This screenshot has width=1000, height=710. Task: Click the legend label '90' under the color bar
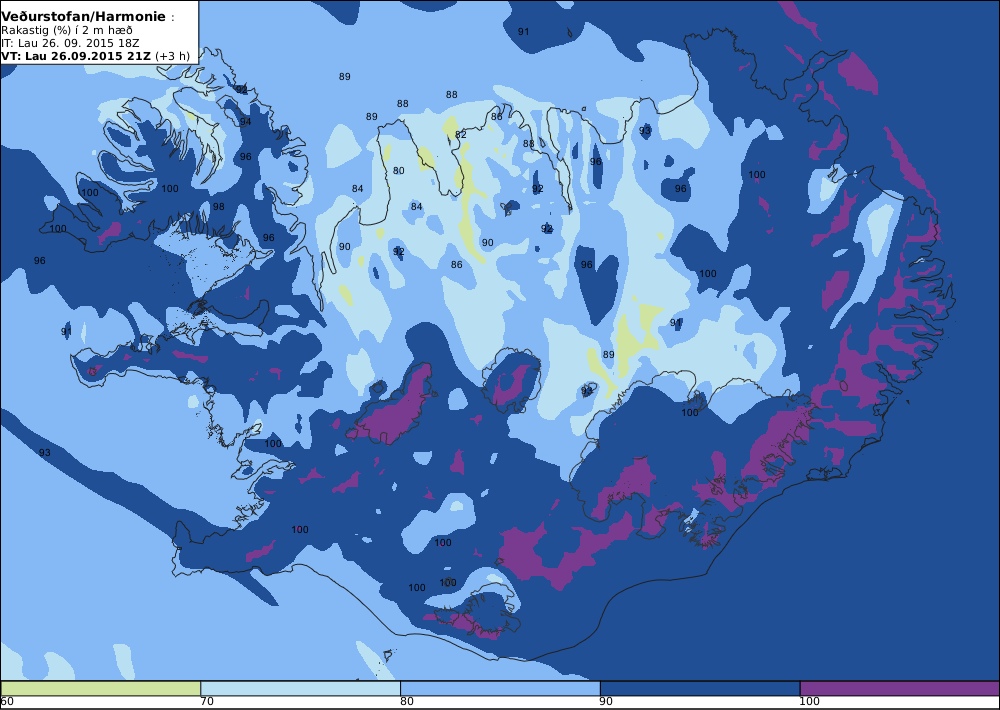click(x=607, y=702)
